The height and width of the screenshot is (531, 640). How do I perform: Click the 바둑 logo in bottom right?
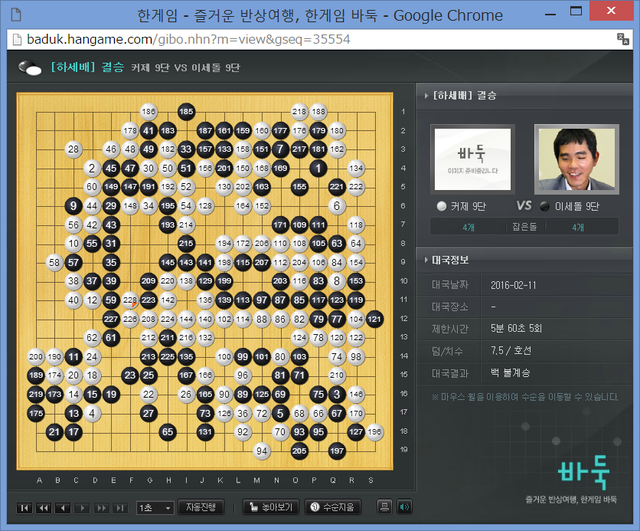pyautogui.click(x=583, y=472)
